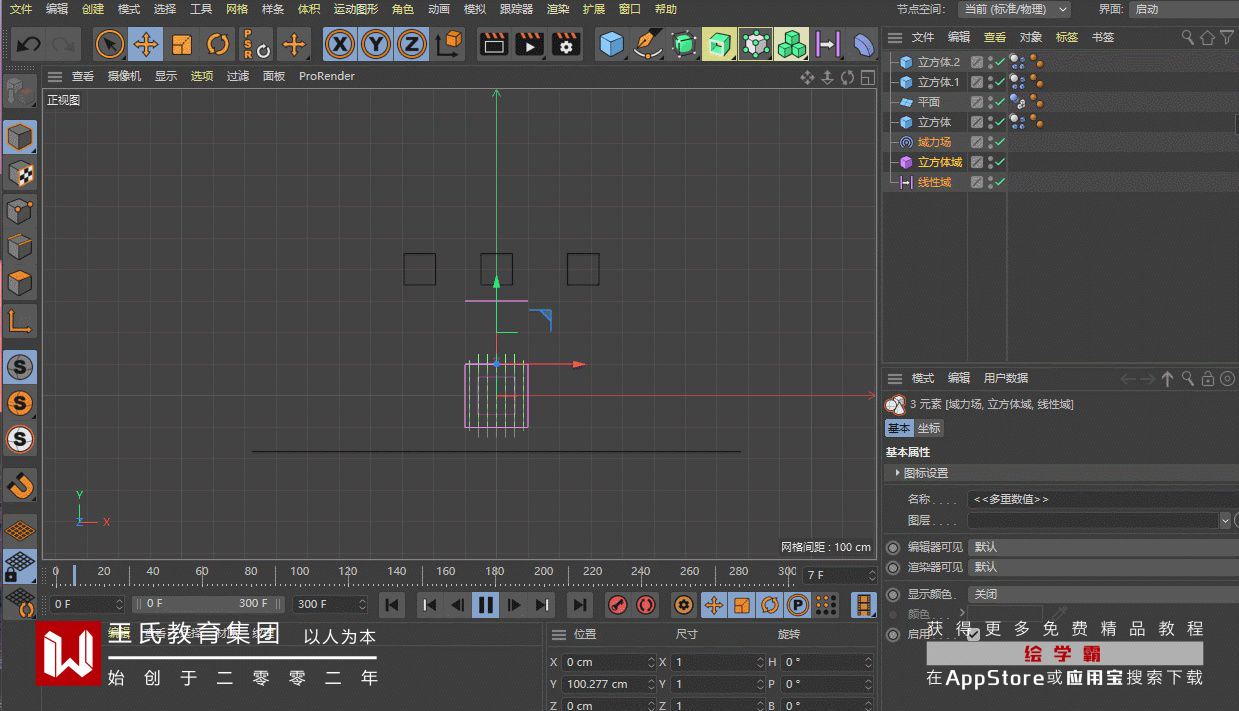Toggle the X axis lock

[x=340, y=45]
